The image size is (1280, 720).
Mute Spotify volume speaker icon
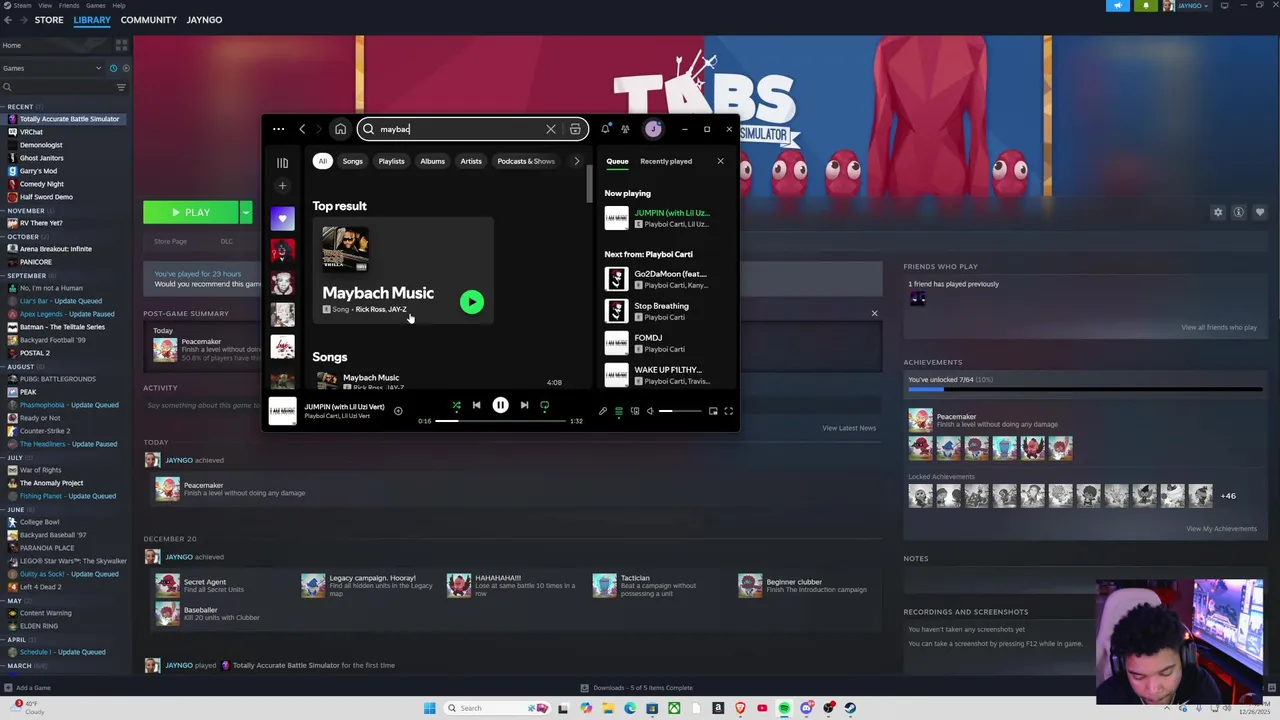point(650,411)
